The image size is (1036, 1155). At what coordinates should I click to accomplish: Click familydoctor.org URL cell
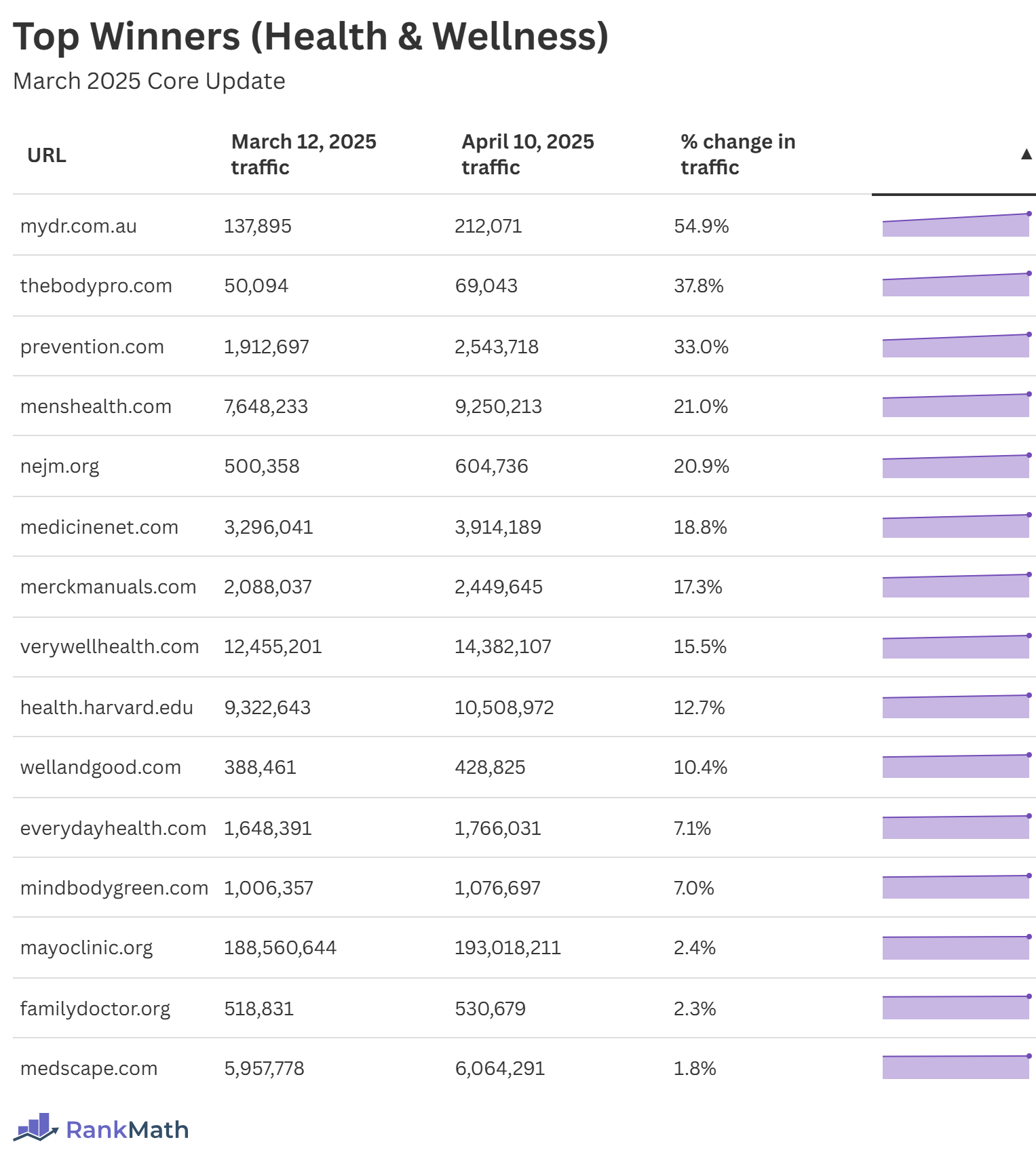pyautogui.click(x=95, y=1009)
